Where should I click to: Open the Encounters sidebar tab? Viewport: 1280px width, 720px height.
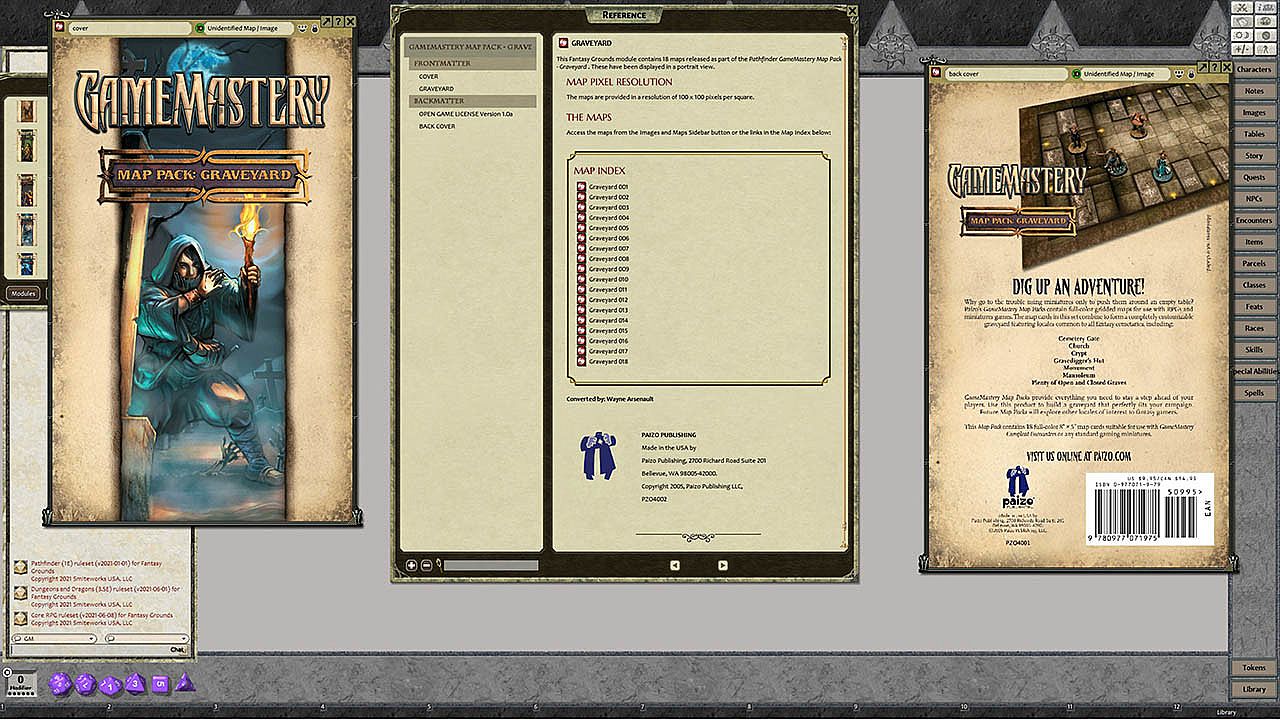click(1254, 220)
